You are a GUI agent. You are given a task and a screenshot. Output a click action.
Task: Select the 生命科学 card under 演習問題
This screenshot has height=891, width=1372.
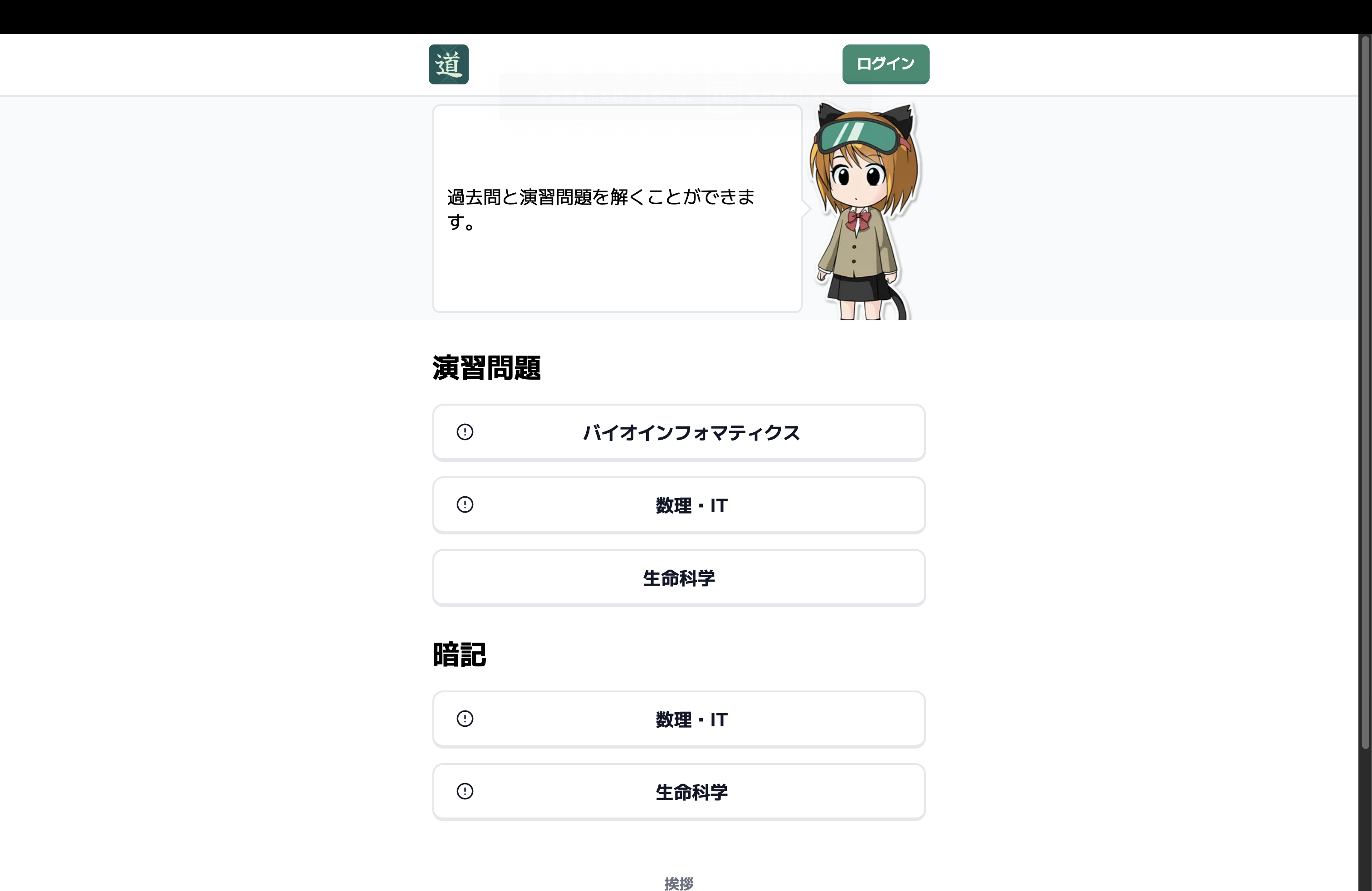click(679, 578)
